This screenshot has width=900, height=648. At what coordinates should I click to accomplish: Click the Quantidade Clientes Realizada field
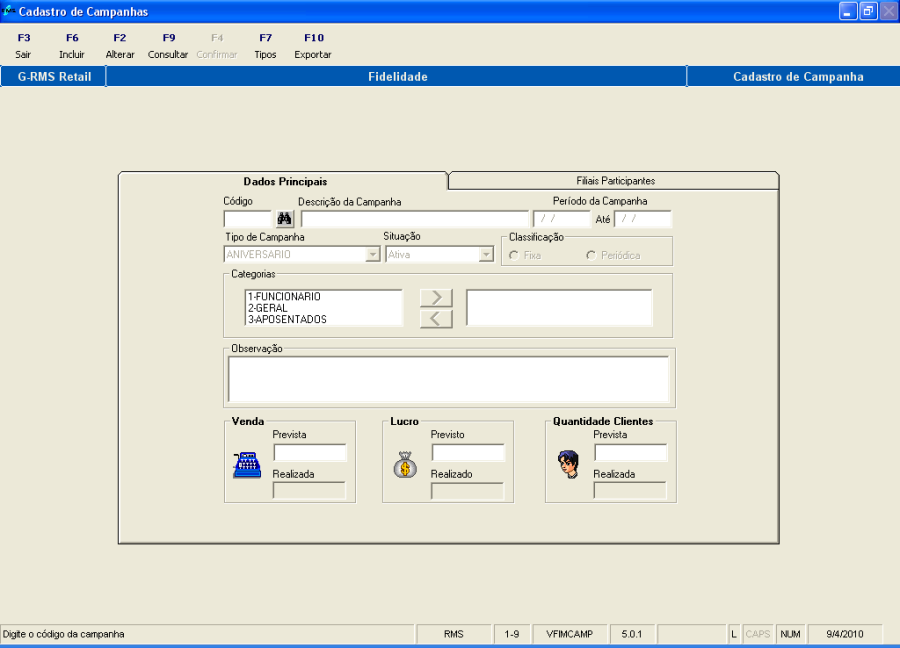point(630,491)
